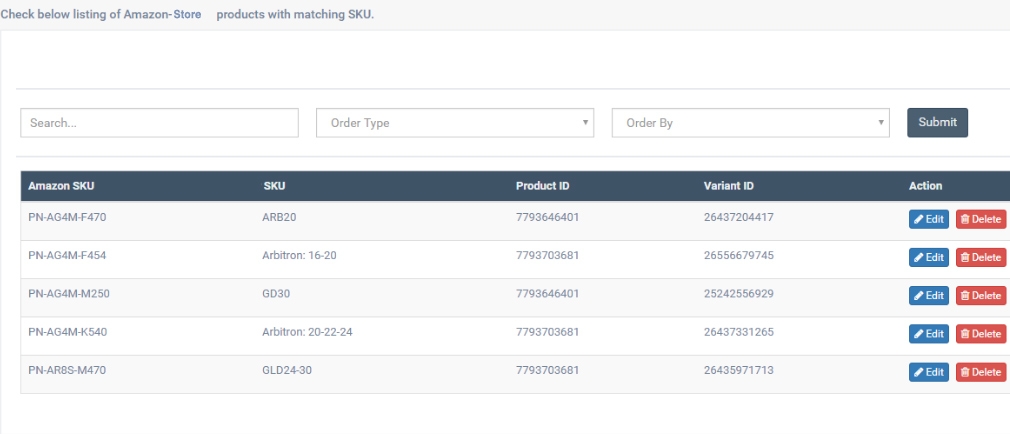Viewport: 1010px width, 434px height.
Task: Open the Order Type dropdown
Action: click(455, 123)
